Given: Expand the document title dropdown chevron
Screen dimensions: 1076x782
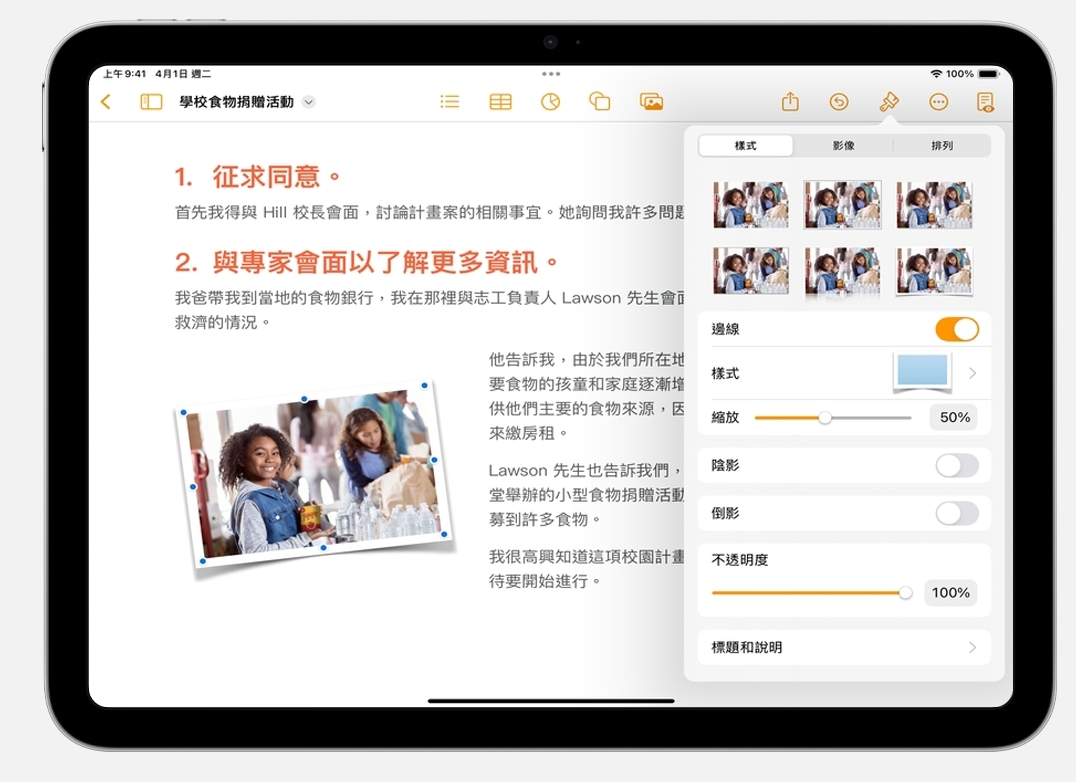Looking at the screenshot, I should 309,102.
